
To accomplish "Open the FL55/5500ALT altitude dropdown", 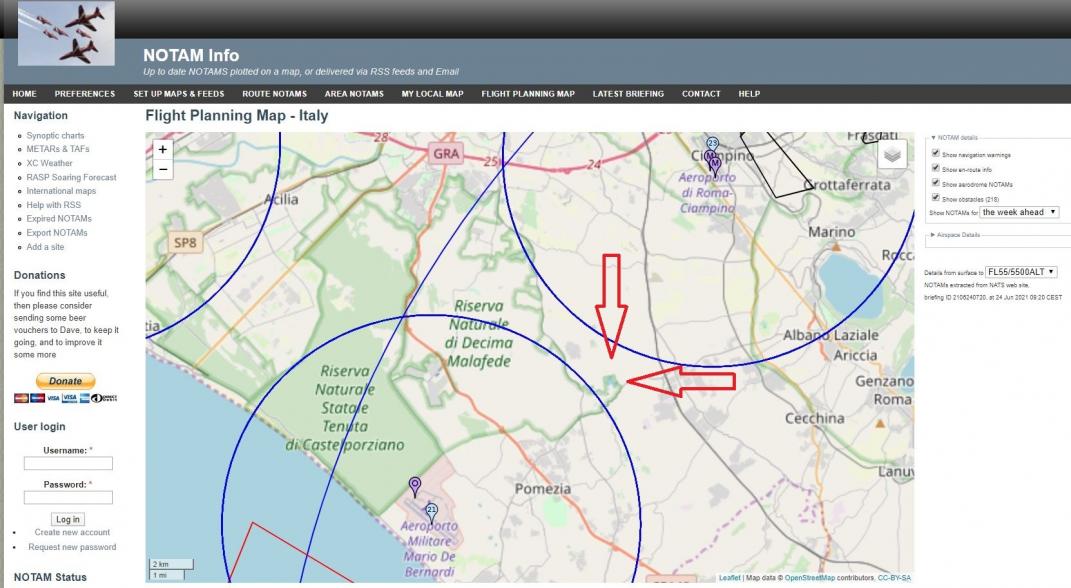I will [x=1021, y=272].
